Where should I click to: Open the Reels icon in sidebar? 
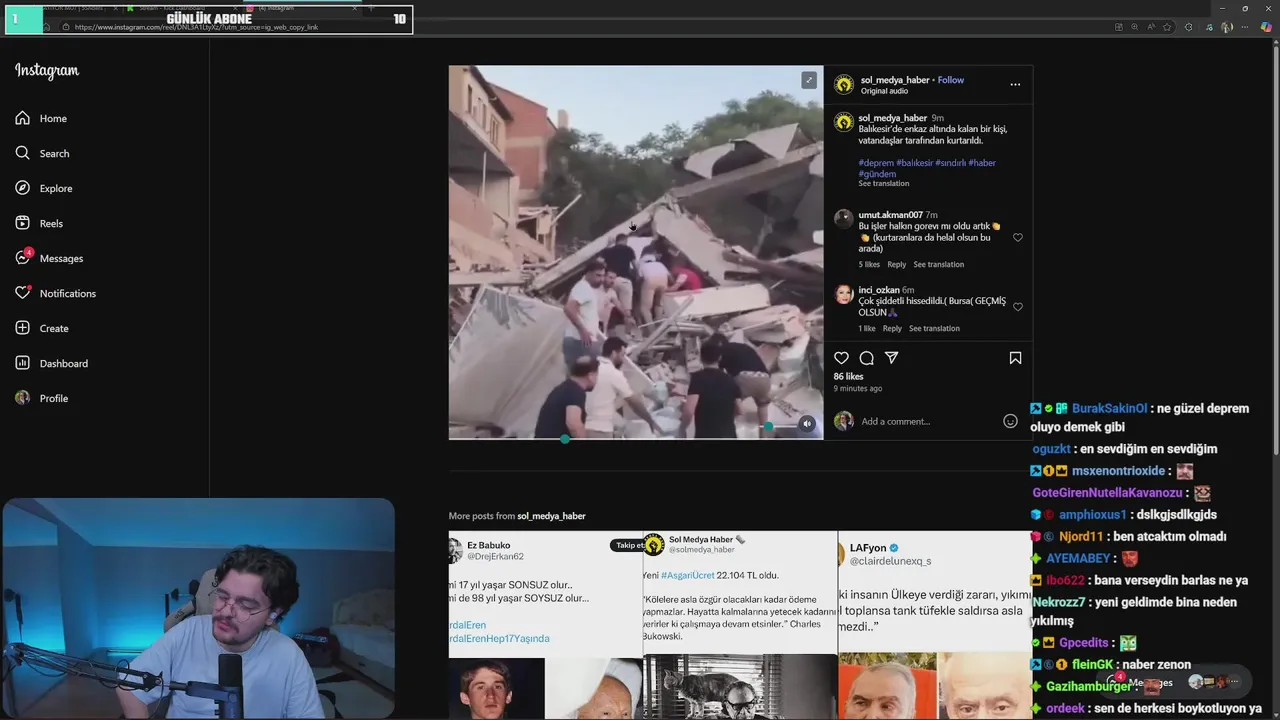coord(22,223)
